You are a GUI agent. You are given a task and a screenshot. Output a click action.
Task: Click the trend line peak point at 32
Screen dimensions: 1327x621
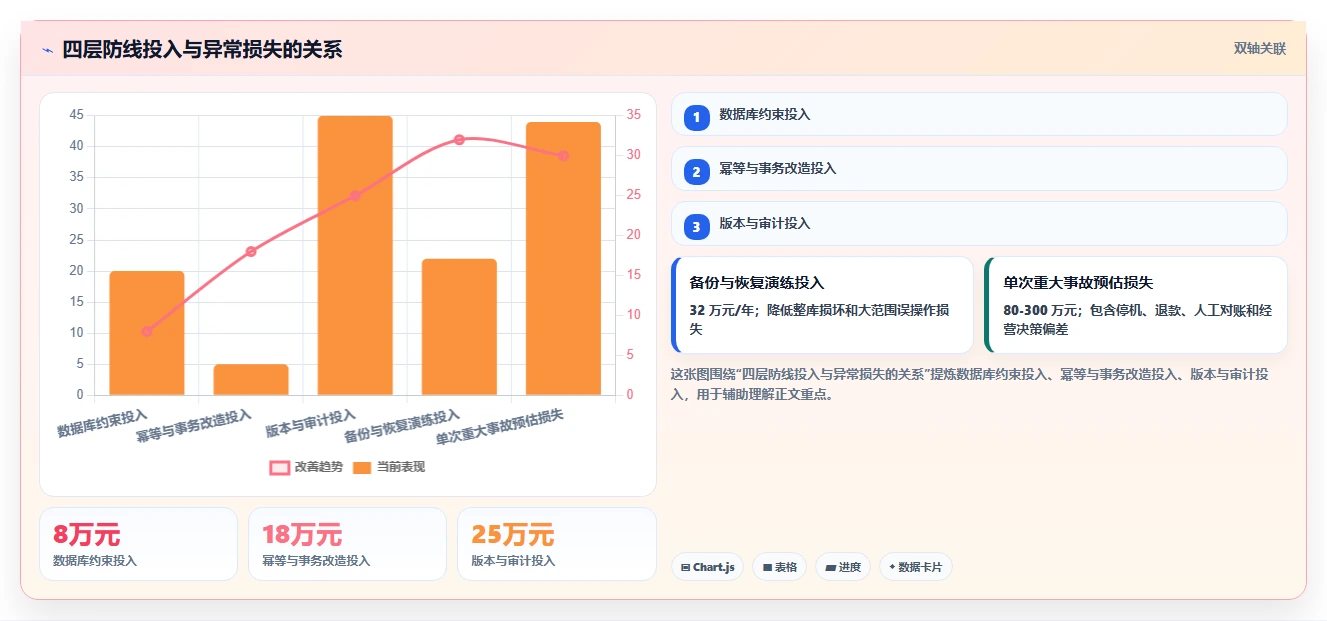[x=459, y=139]
